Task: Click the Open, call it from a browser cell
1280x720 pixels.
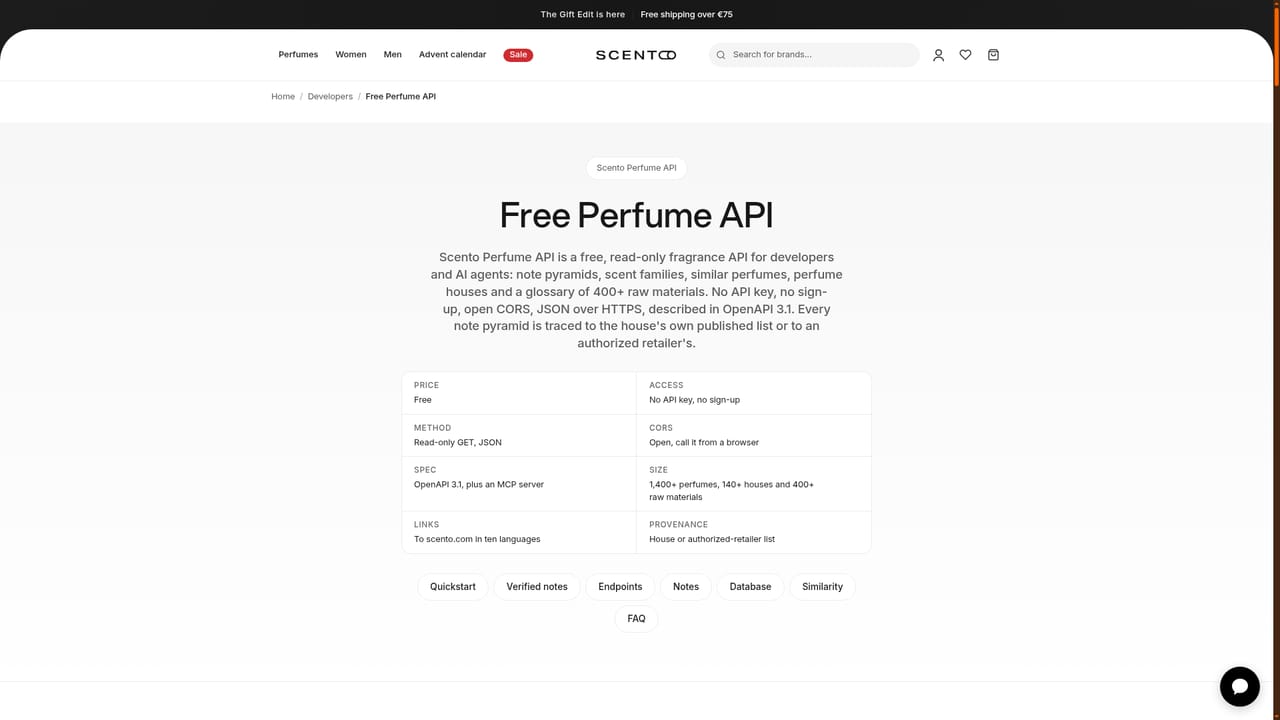Action: (x=754, y=435)
